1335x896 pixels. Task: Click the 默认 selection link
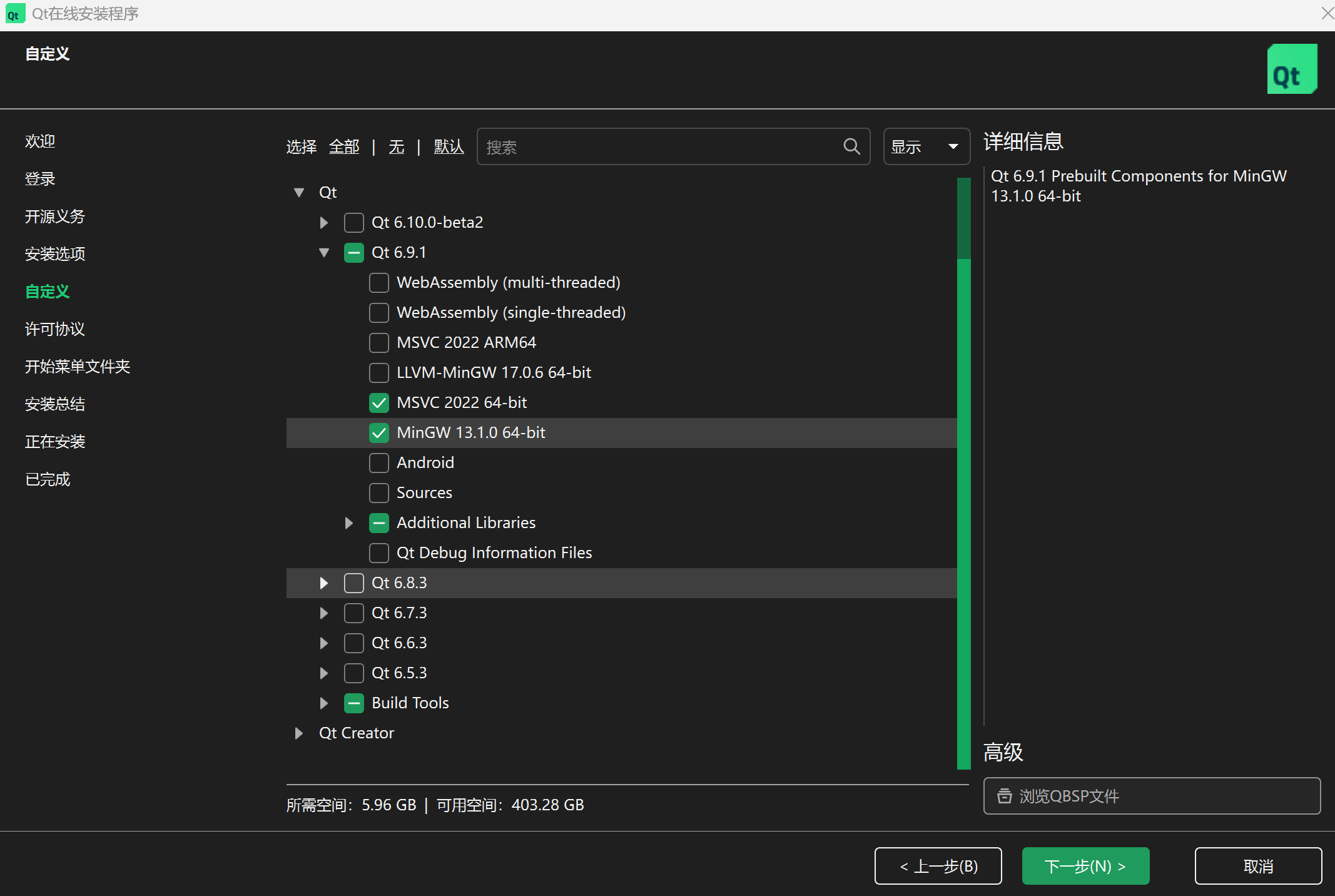[449, 147]
